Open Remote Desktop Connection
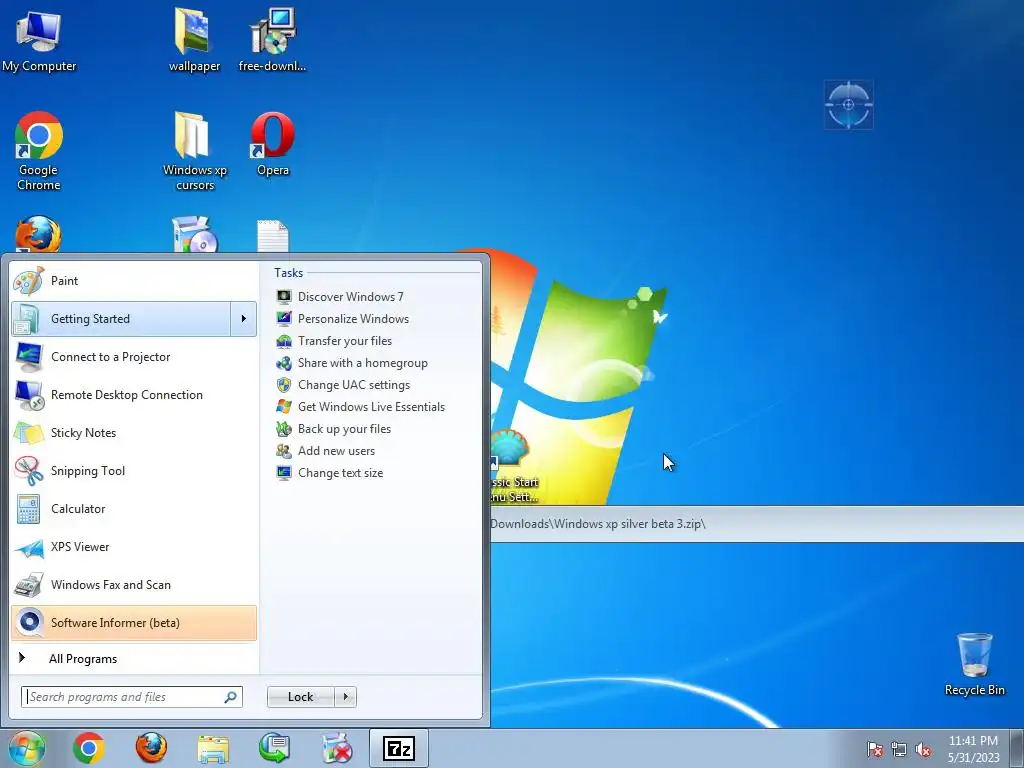The width and height of the screenshot is (1024, 768). (x=134, y=394)
